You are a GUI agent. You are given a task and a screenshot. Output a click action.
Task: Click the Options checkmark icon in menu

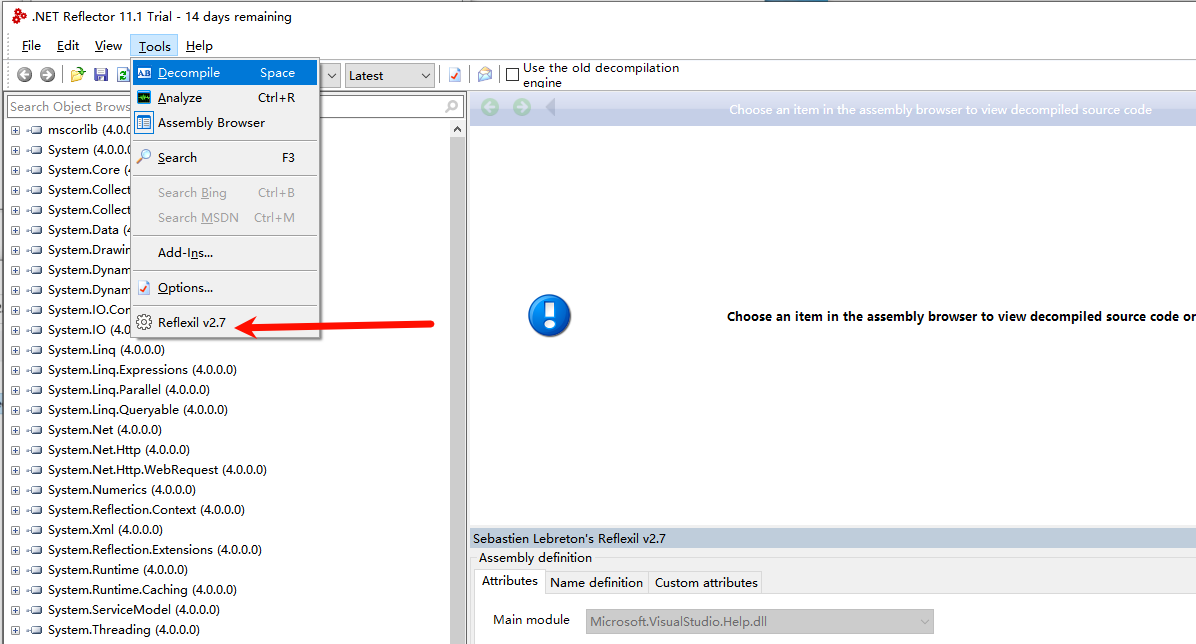pos(144,288)
